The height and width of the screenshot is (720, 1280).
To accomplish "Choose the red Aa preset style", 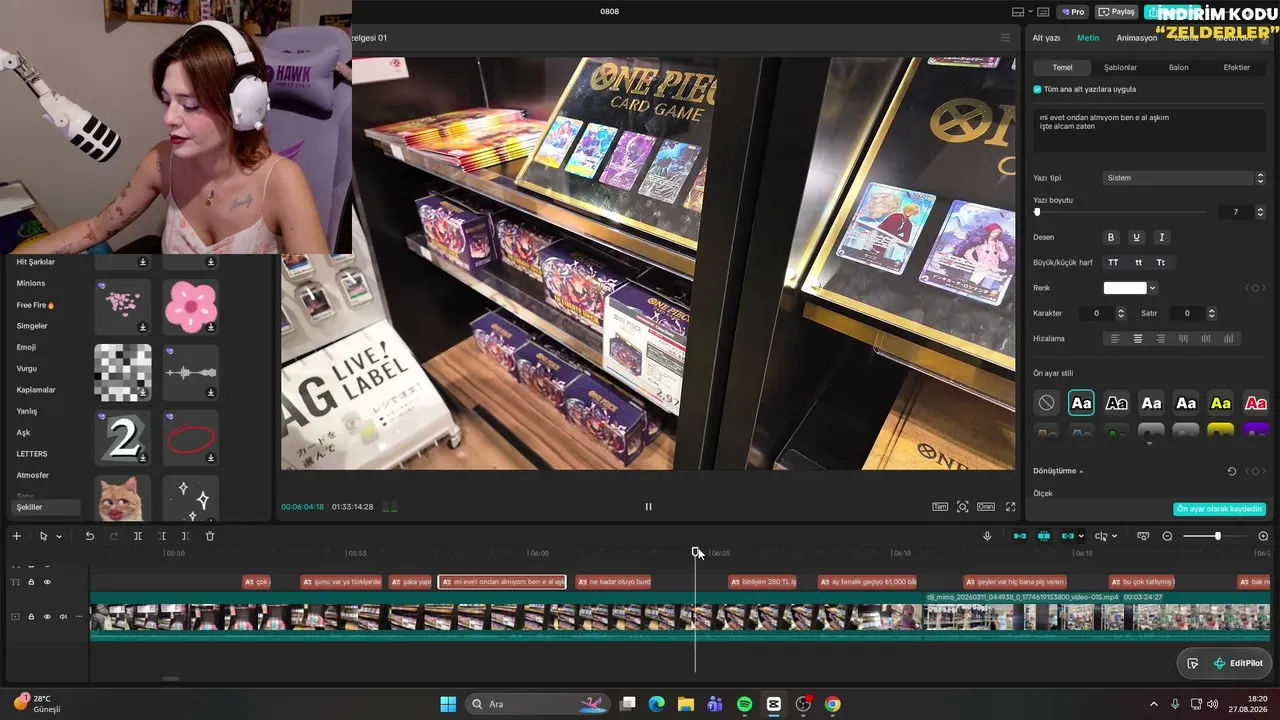I will point(1256,403).
